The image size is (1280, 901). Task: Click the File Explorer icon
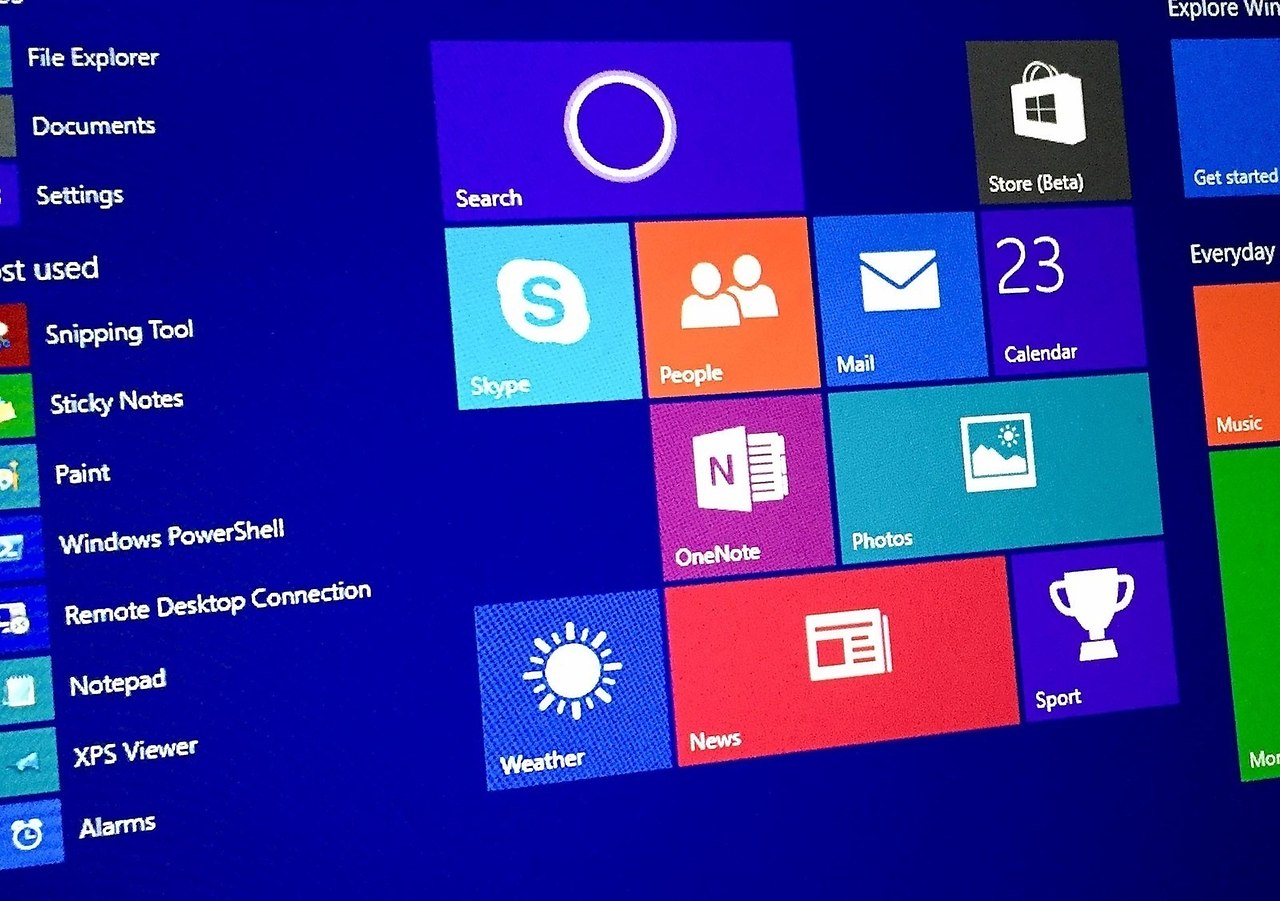tap(5, 56)
